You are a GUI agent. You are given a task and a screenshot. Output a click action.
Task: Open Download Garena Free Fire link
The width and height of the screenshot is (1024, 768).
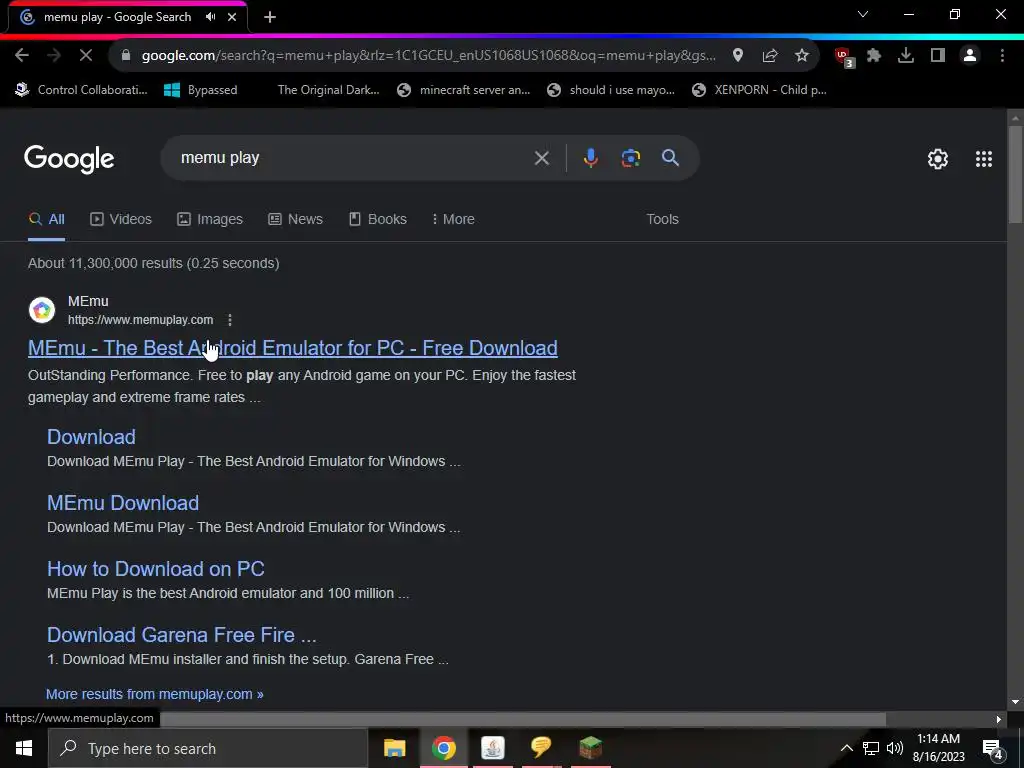click(x=182, y=635)
